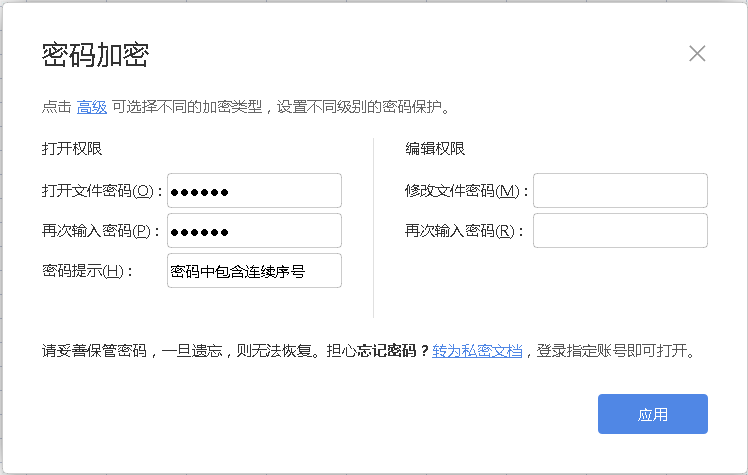
Task: Close the 密码加密 dialog
Action: pyautogui.click(x=697, y=54)
